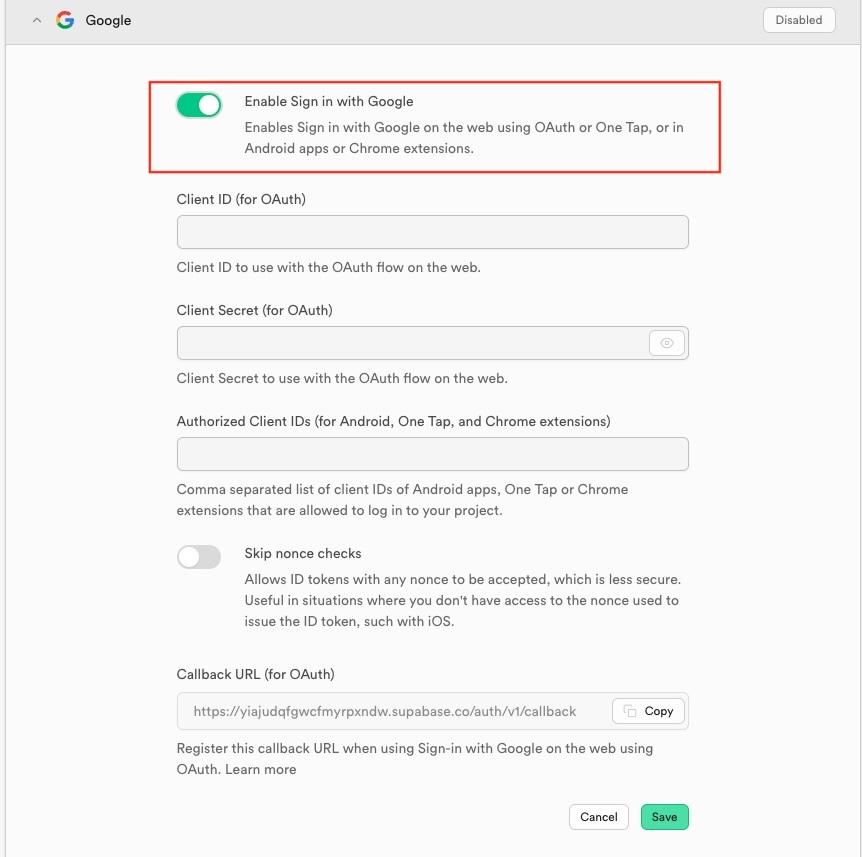This screenshot has height=857, width=862.
Task: Click the 'Enable Sign in with Google' label
Action: coord(329,101)
